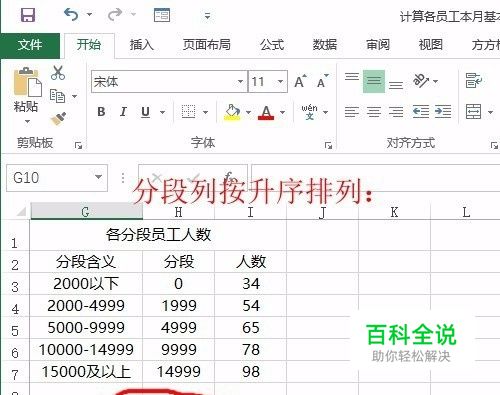Click the formula bar input area
Screen dimensions: 500x395
[x=376, y=178]
